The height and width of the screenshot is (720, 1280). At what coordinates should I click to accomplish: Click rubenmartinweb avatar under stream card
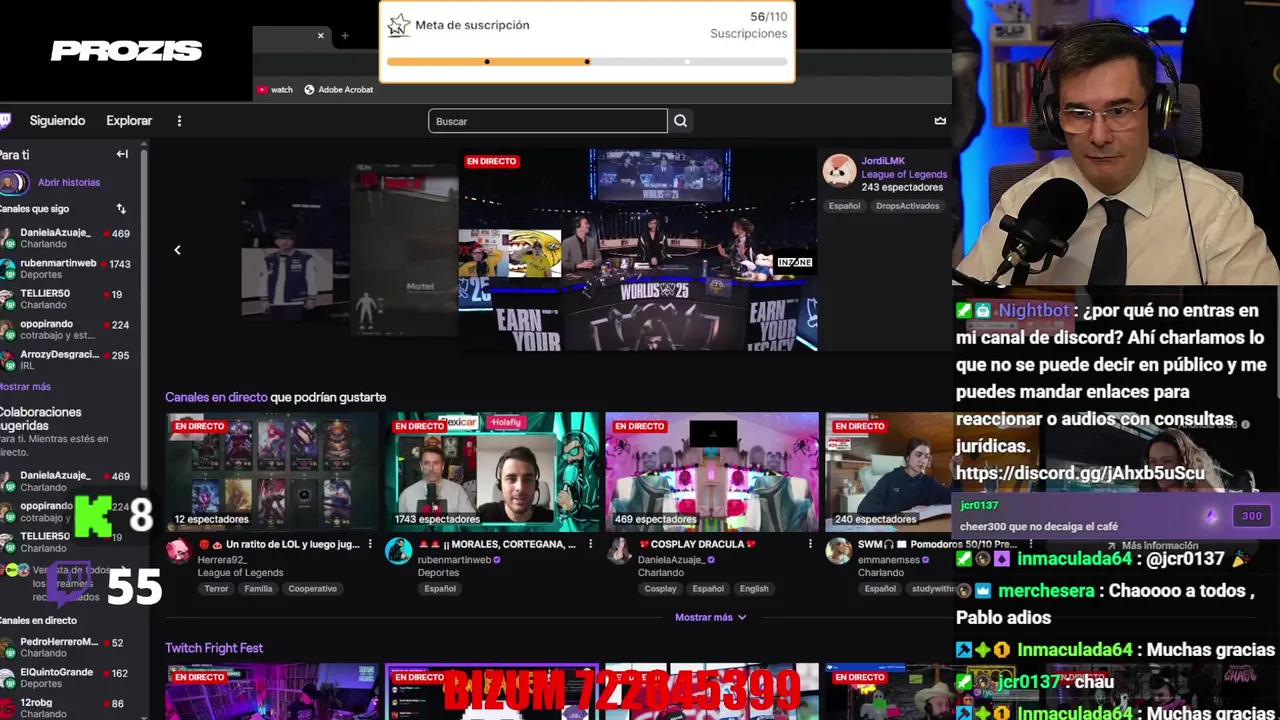[399, 551]
